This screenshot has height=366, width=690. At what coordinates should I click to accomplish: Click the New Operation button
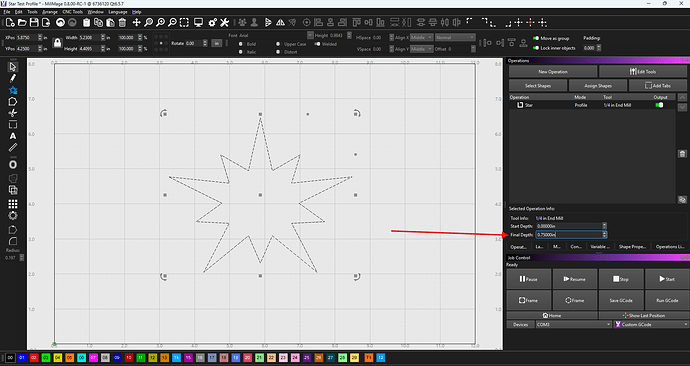click(x=553, y=72)
